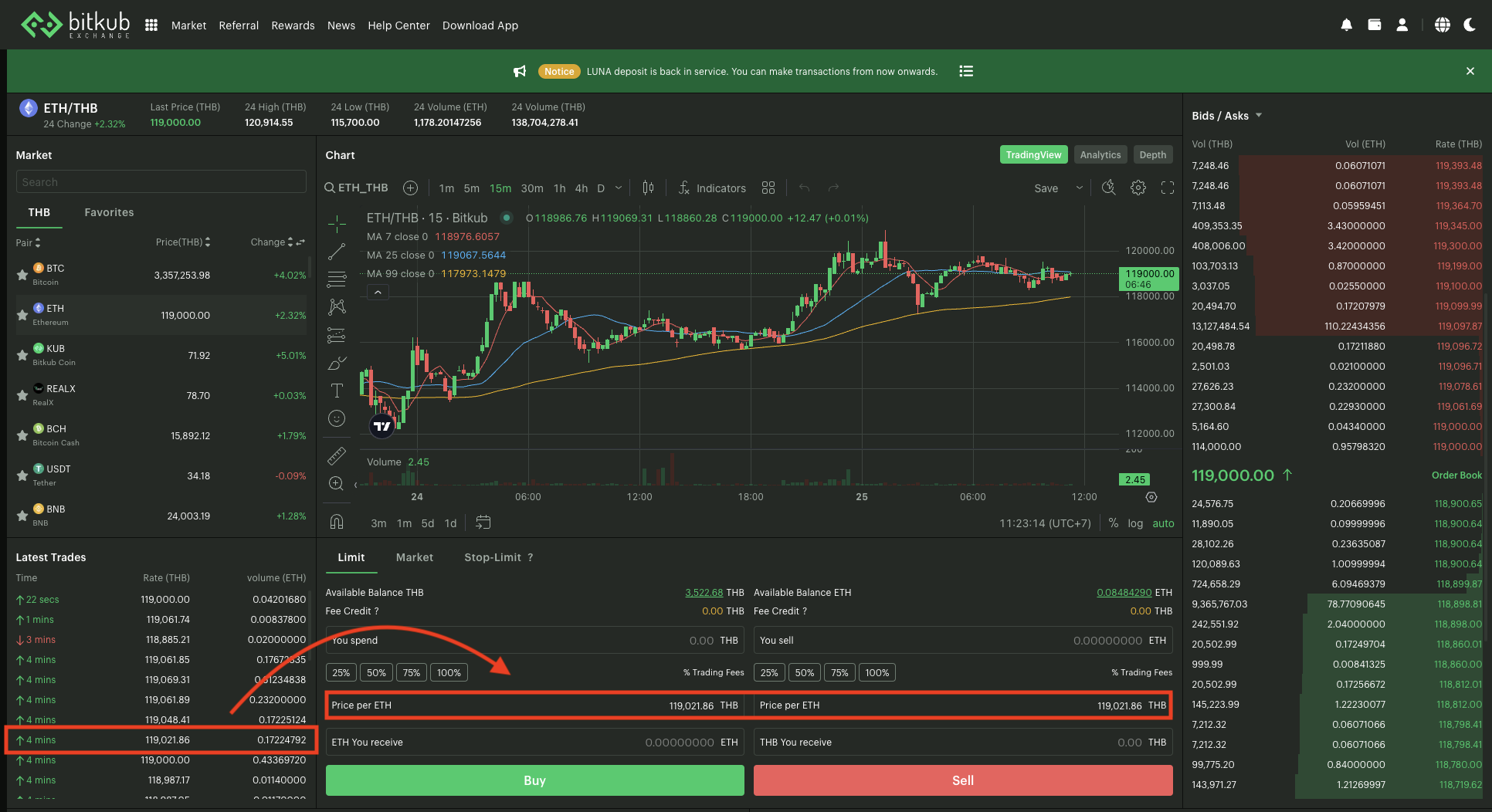Select the brush drawing tool
The height and width of the screenshot is (812, 1492).
coord(337,363)
